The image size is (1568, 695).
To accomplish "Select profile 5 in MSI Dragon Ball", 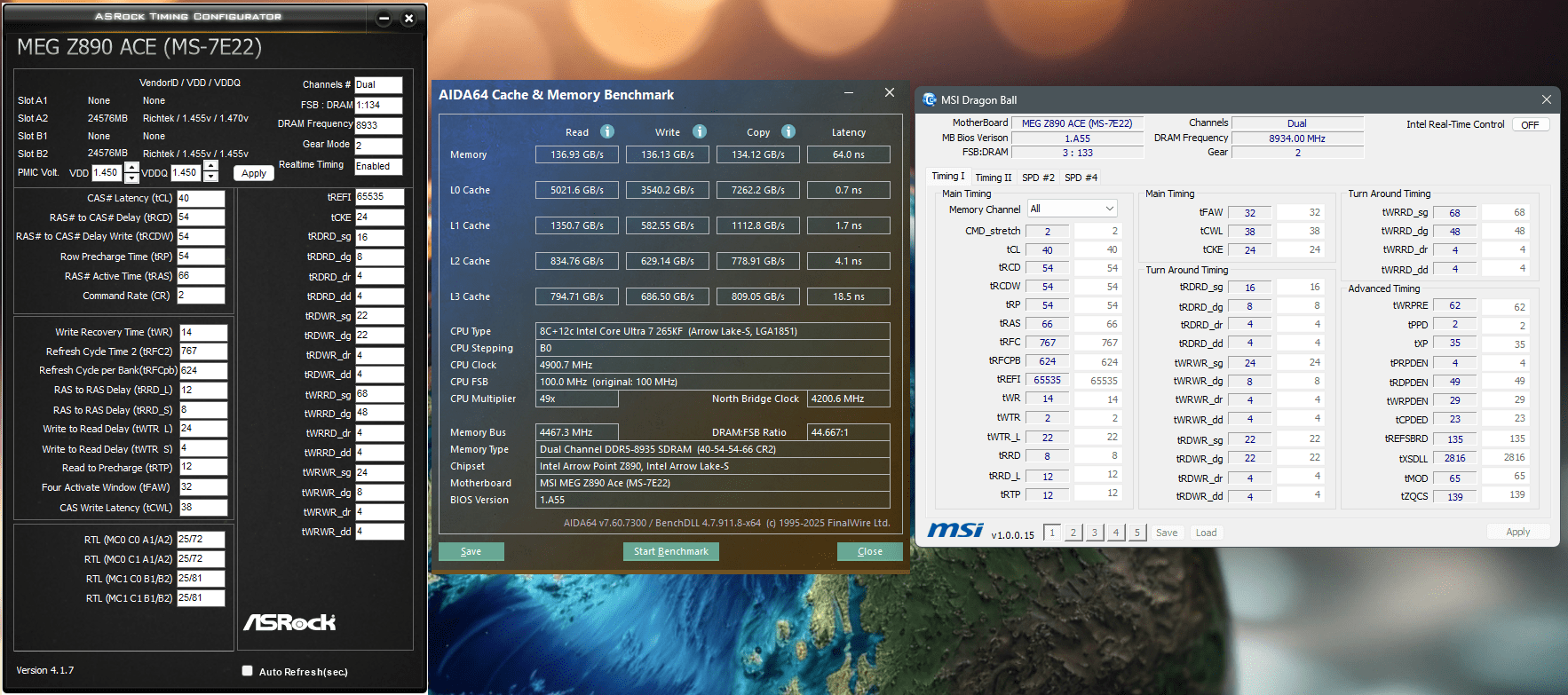I will point(1137,533).
